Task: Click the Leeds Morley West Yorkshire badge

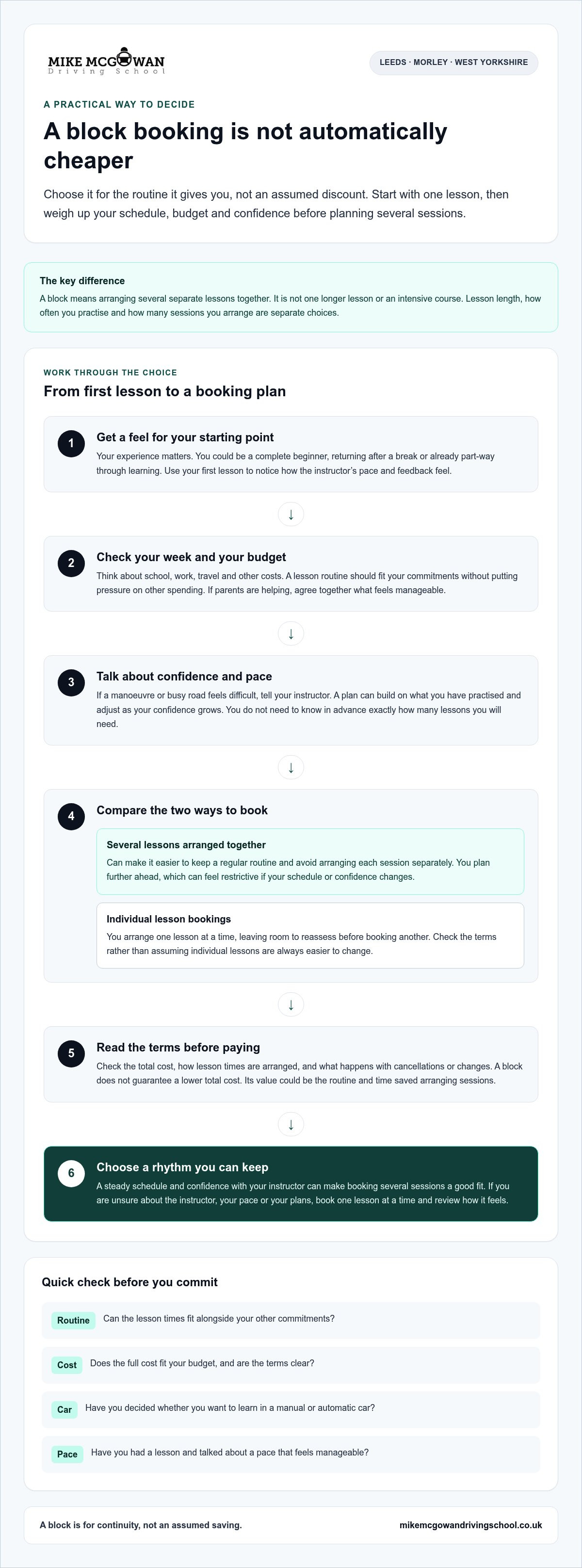Action: tap(453, 63)
